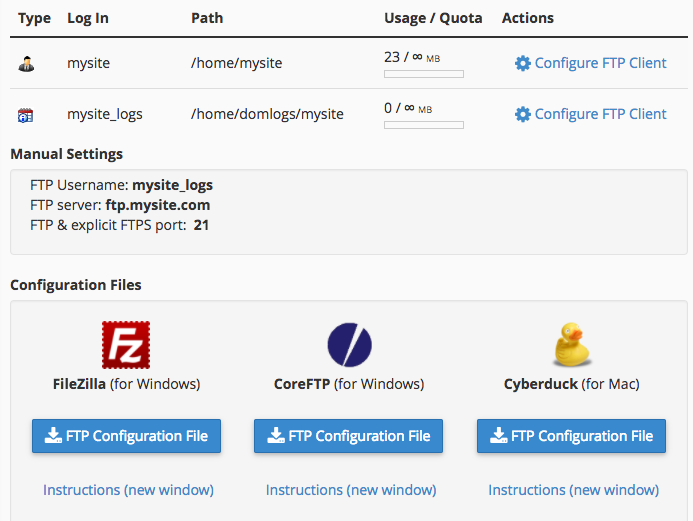Sort by Usage / Quota column header

(x=433, y=18)
